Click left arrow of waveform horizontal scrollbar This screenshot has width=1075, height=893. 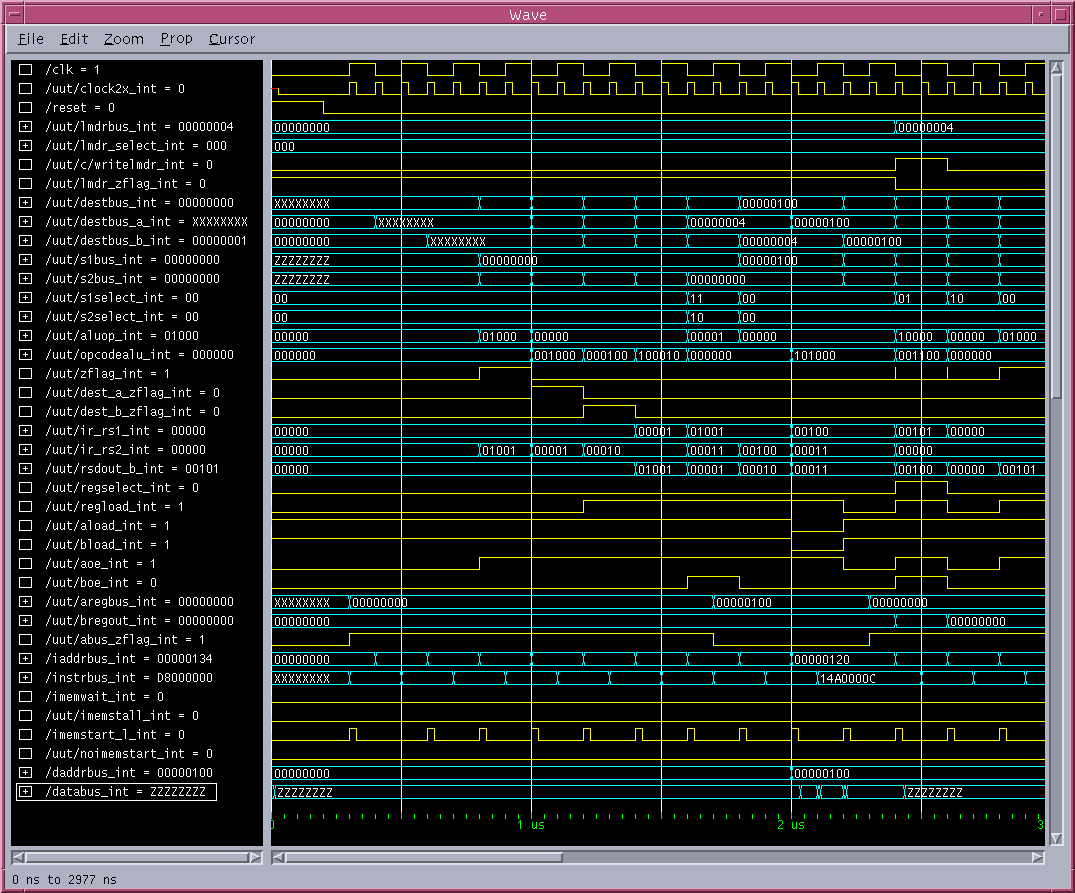point(279,857)
